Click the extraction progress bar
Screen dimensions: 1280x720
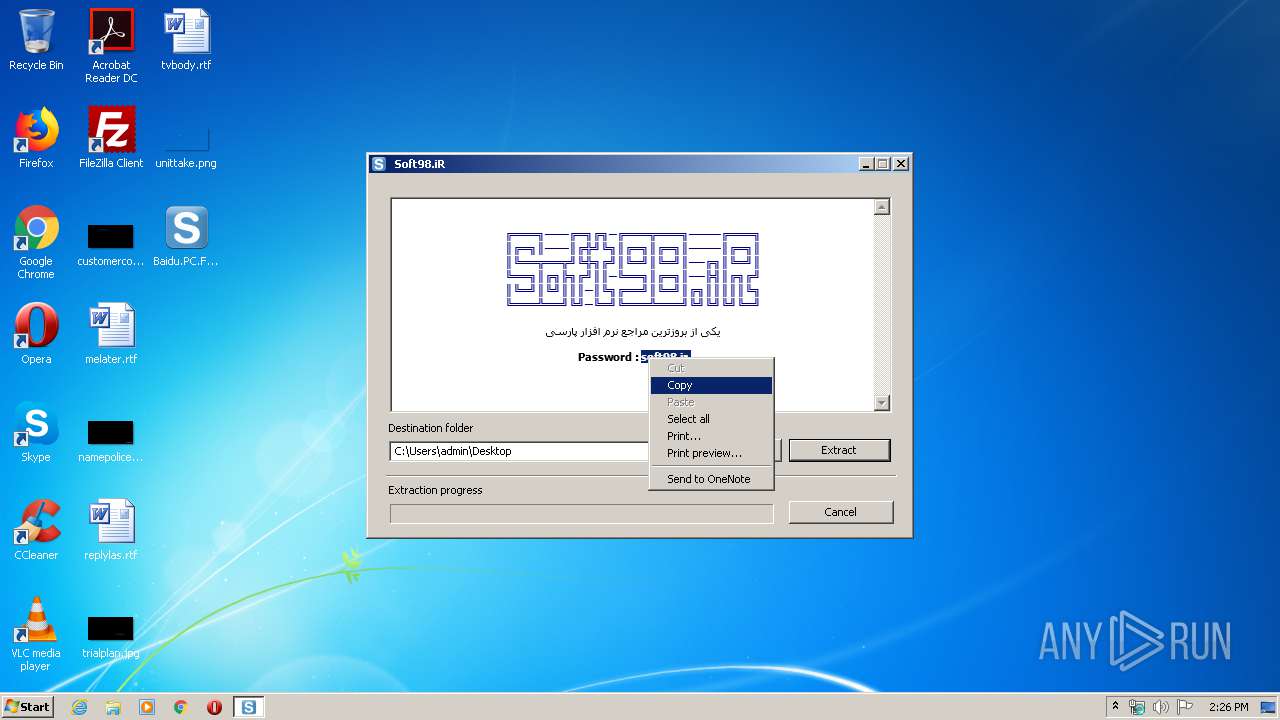pyautogui.click(x=581, y=513)
